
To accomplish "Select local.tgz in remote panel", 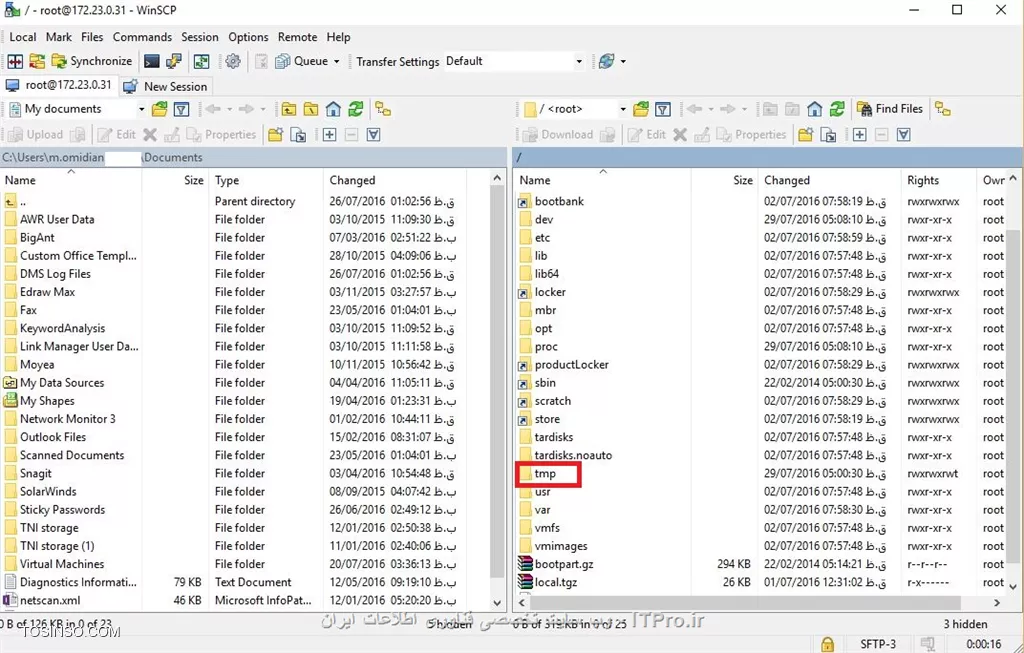I will [556, 582].
